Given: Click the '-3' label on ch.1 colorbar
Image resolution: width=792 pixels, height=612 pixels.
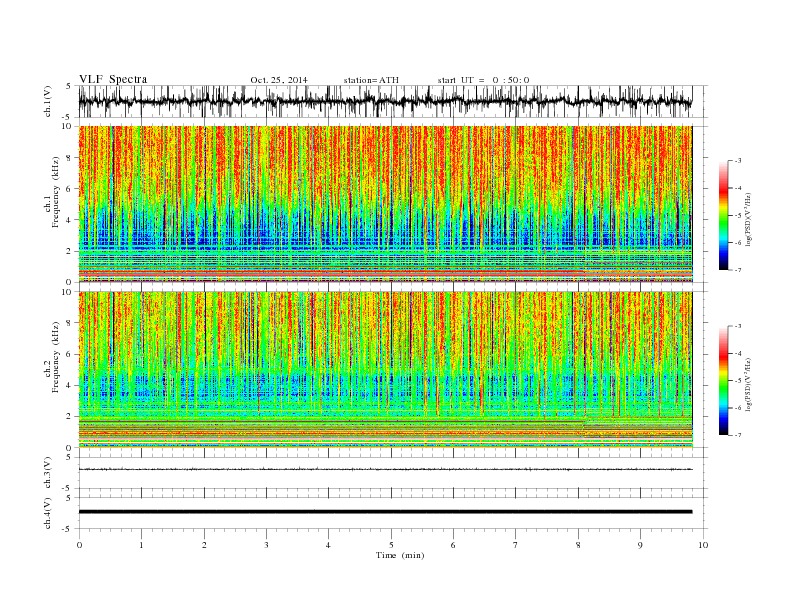Looking at the screenshot, I should click(x=737, y=161).
